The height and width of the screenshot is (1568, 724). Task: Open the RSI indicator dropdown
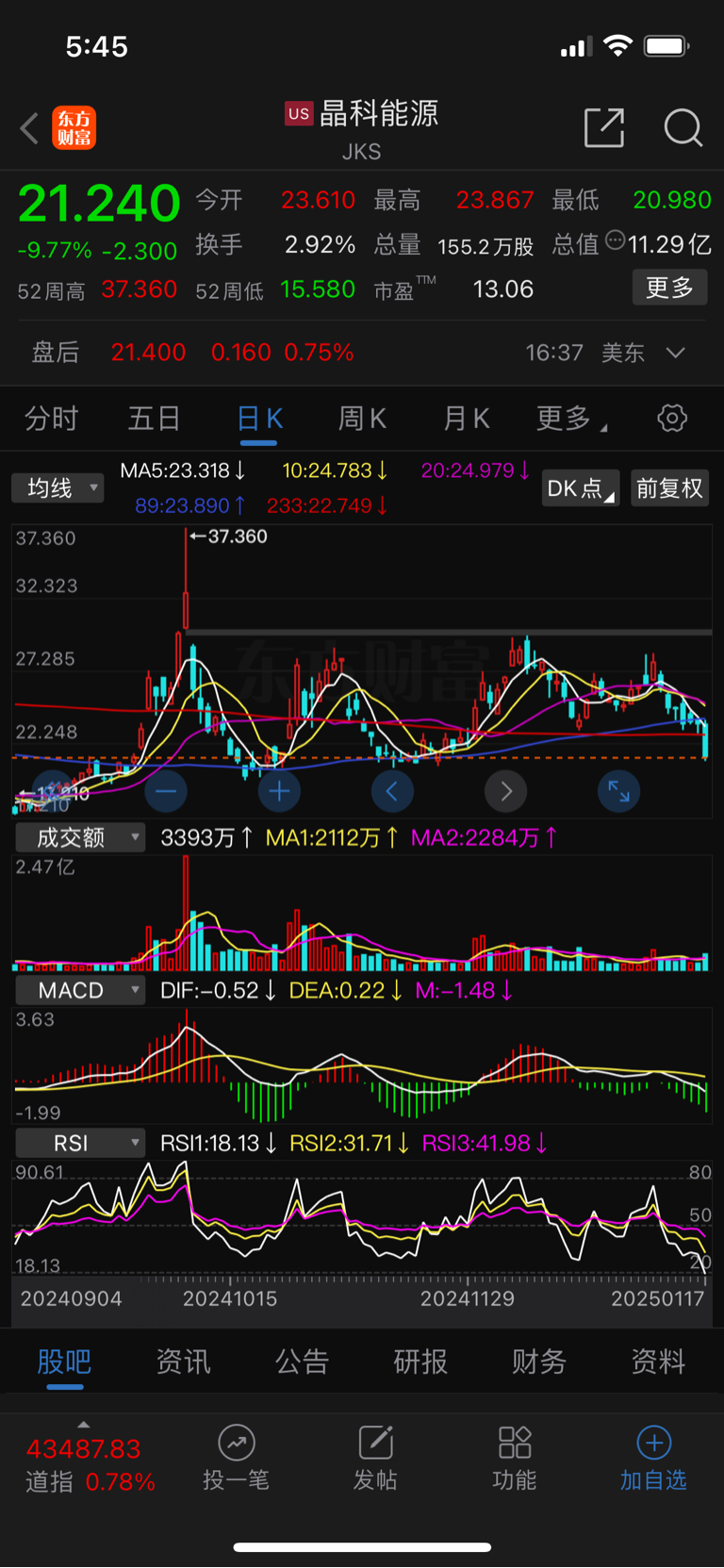80,1143
